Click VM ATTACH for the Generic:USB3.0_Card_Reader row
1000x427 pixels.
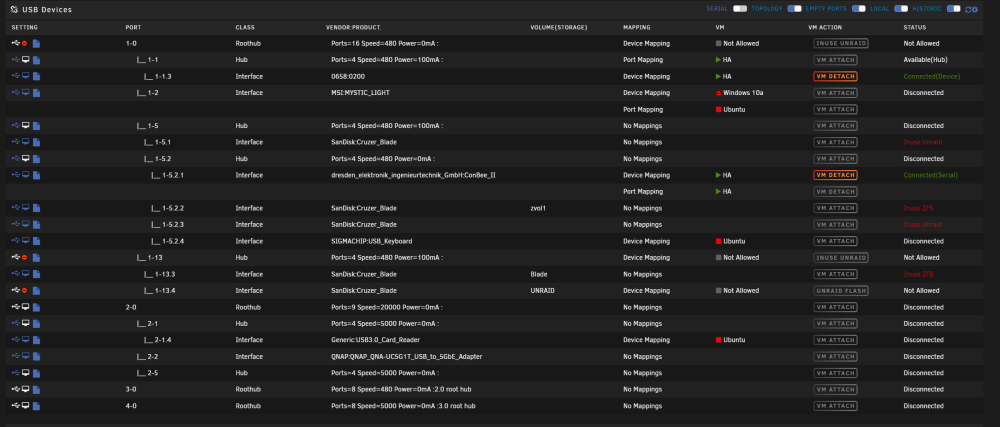click(835, 340)
